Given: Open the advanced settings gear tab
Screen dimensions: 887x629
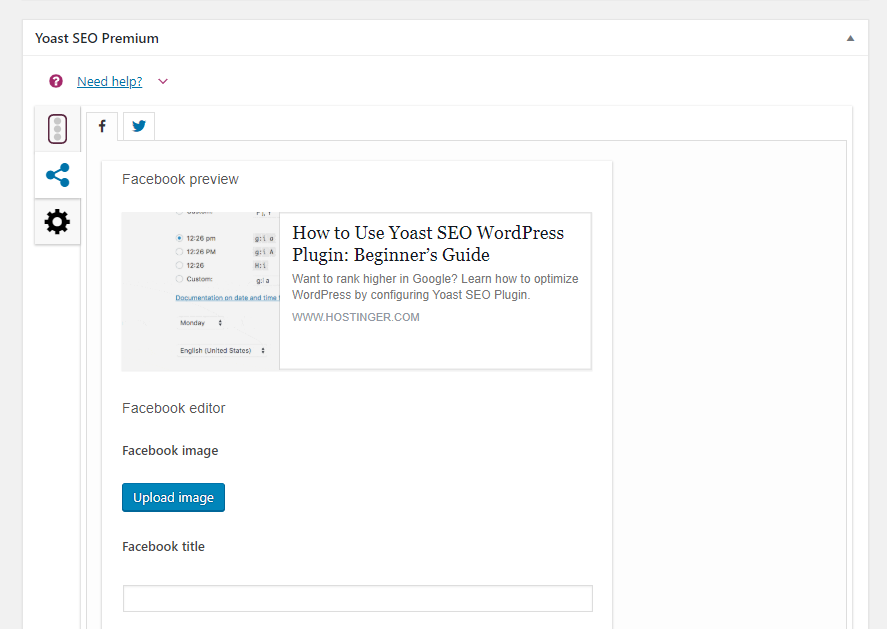Looking at the screenshot, I should (57, 222).
